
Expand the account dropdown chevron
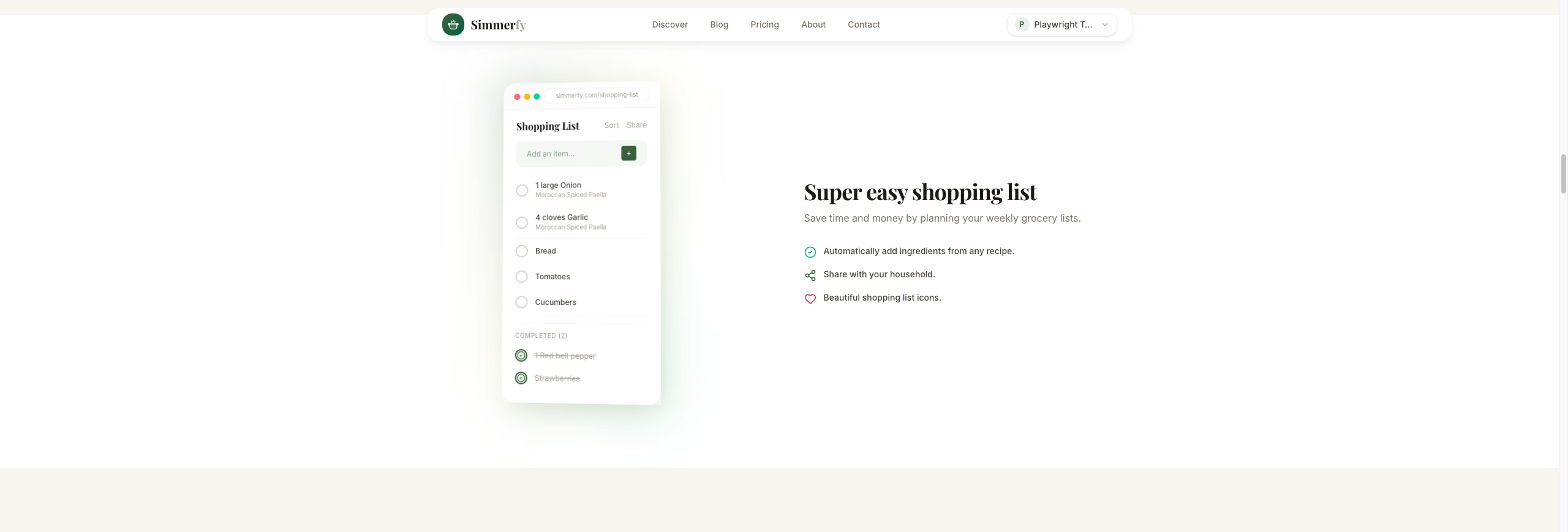click(1105, 24)
